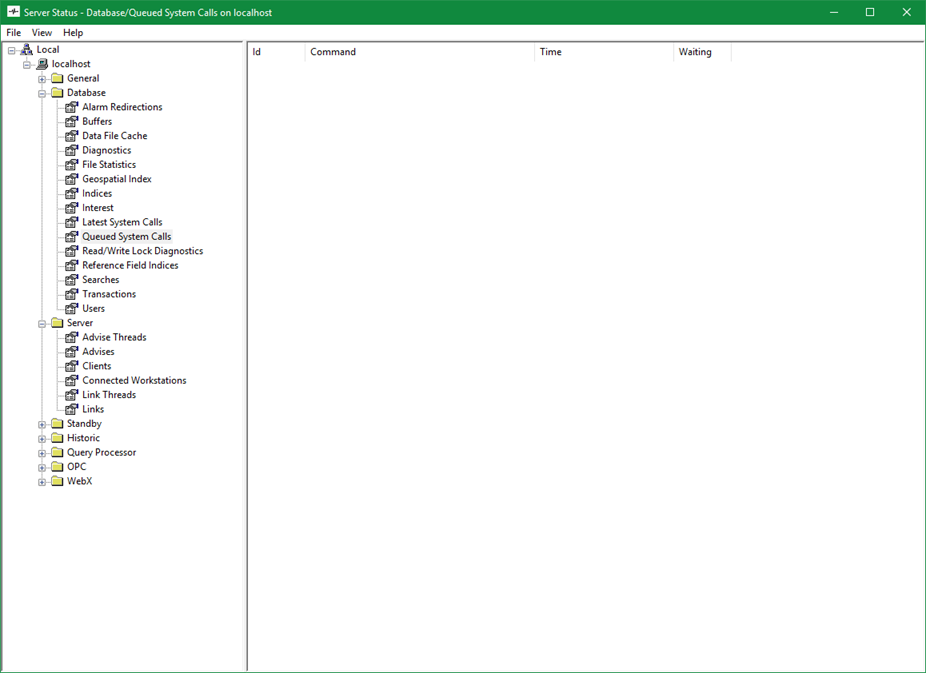The image size is (926, 673).
Task: Click the Historic folder icon
Action: point(57,438)
